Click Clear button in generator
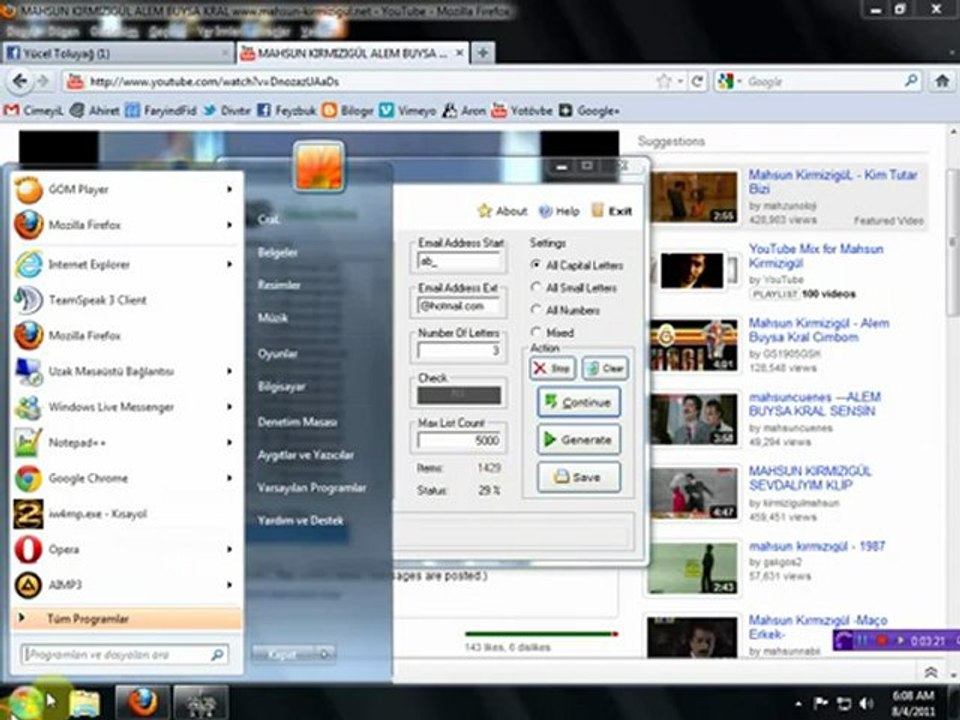 point(605,368)
